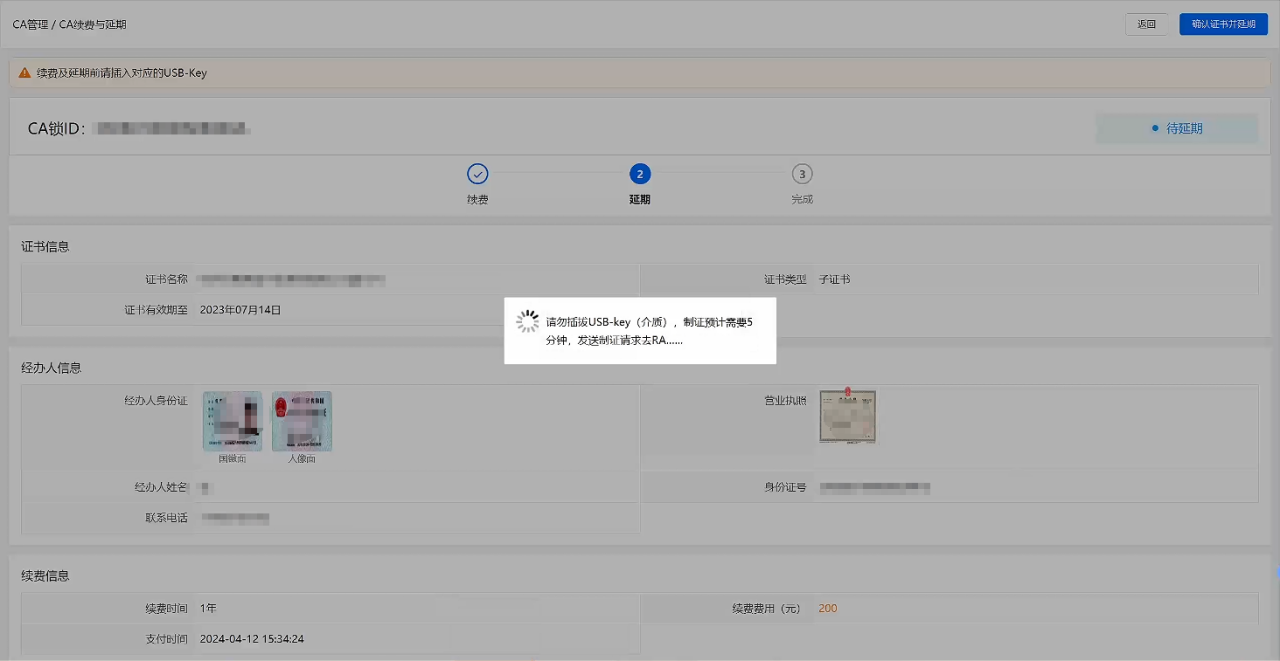The width and height of the screenshot is (1280, 661).
Task: Click the 续费时间 value 1年
Action: click(x=208, y=608)
